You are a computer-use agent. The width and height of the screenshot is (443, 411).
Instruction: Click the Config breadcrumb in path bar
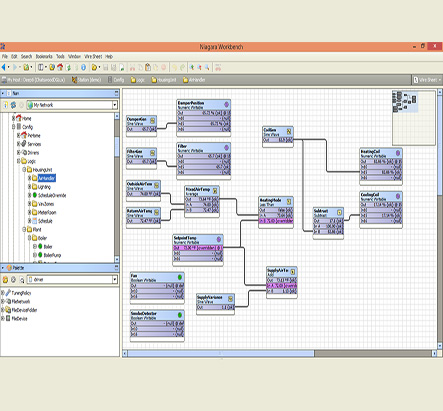[116, 80]
